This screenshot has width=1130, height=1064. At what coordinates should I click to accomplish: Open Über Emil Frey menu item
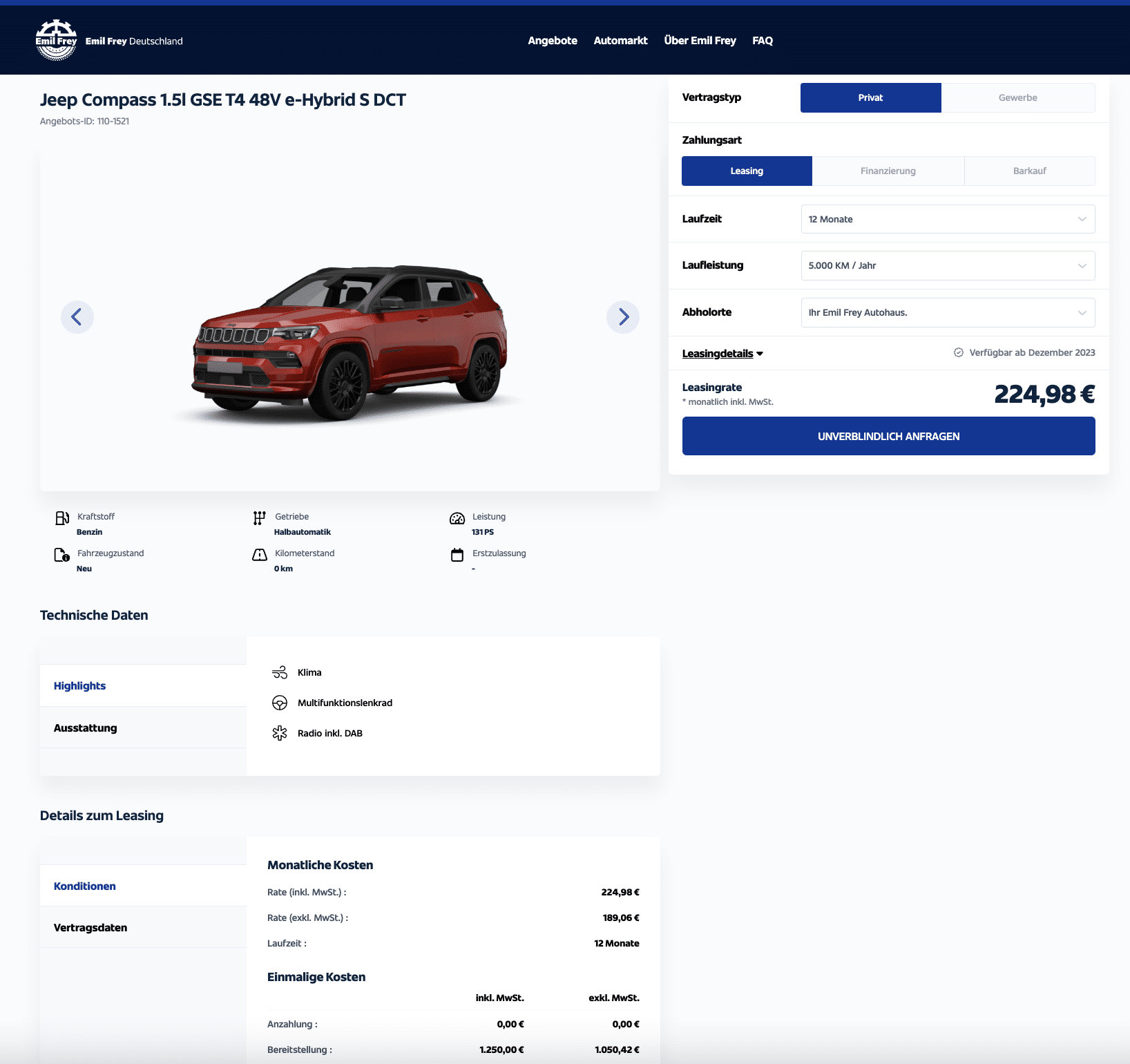click(x=700, y=40)
